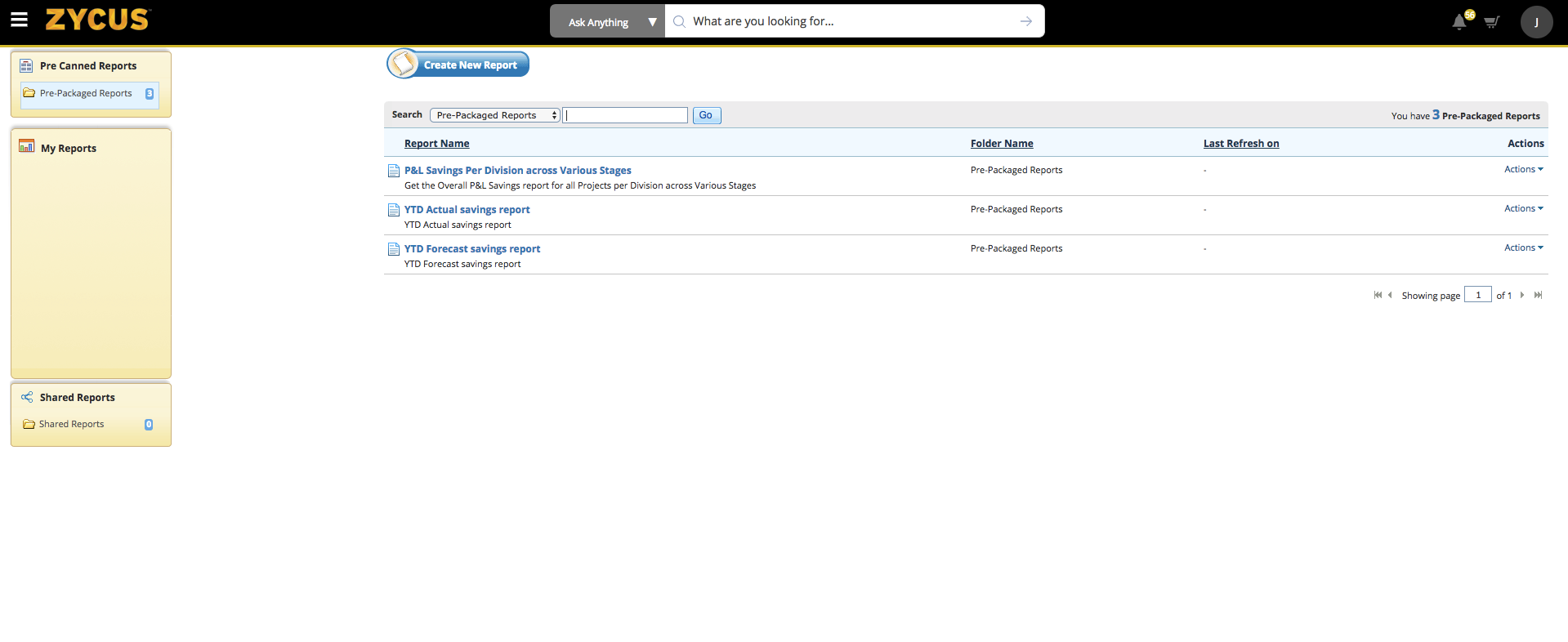1568x642 pixels.
Task: Click the page number input field
Action: click(x=1477, y=295)
